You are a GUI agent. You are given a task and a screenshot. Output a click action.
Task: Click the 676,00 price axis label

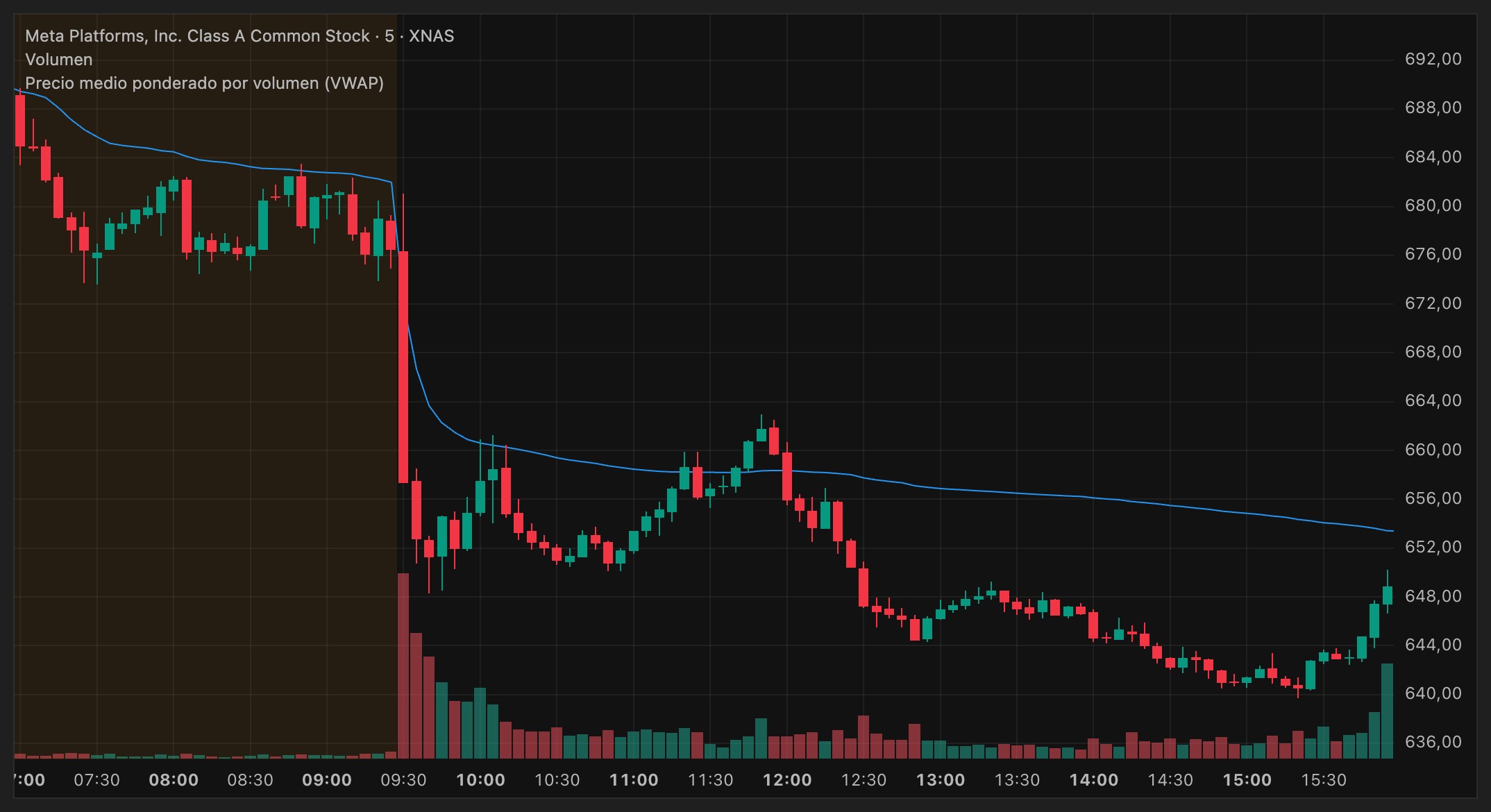point(1433,254)
